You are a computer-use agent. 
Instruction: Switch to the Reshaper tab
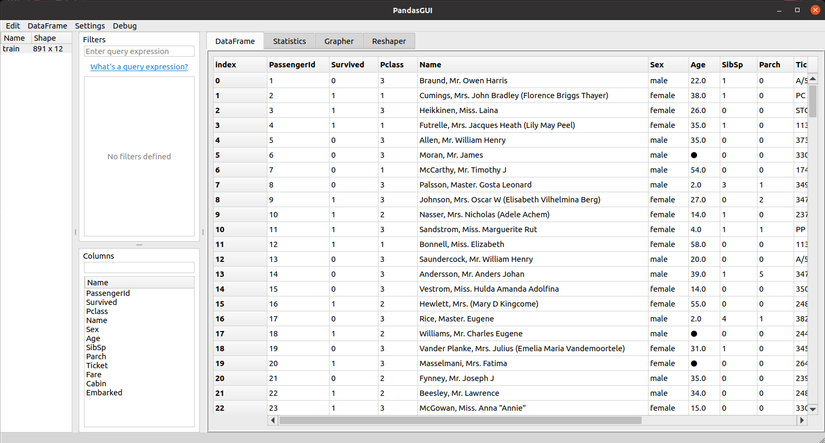tap(389, 41)
